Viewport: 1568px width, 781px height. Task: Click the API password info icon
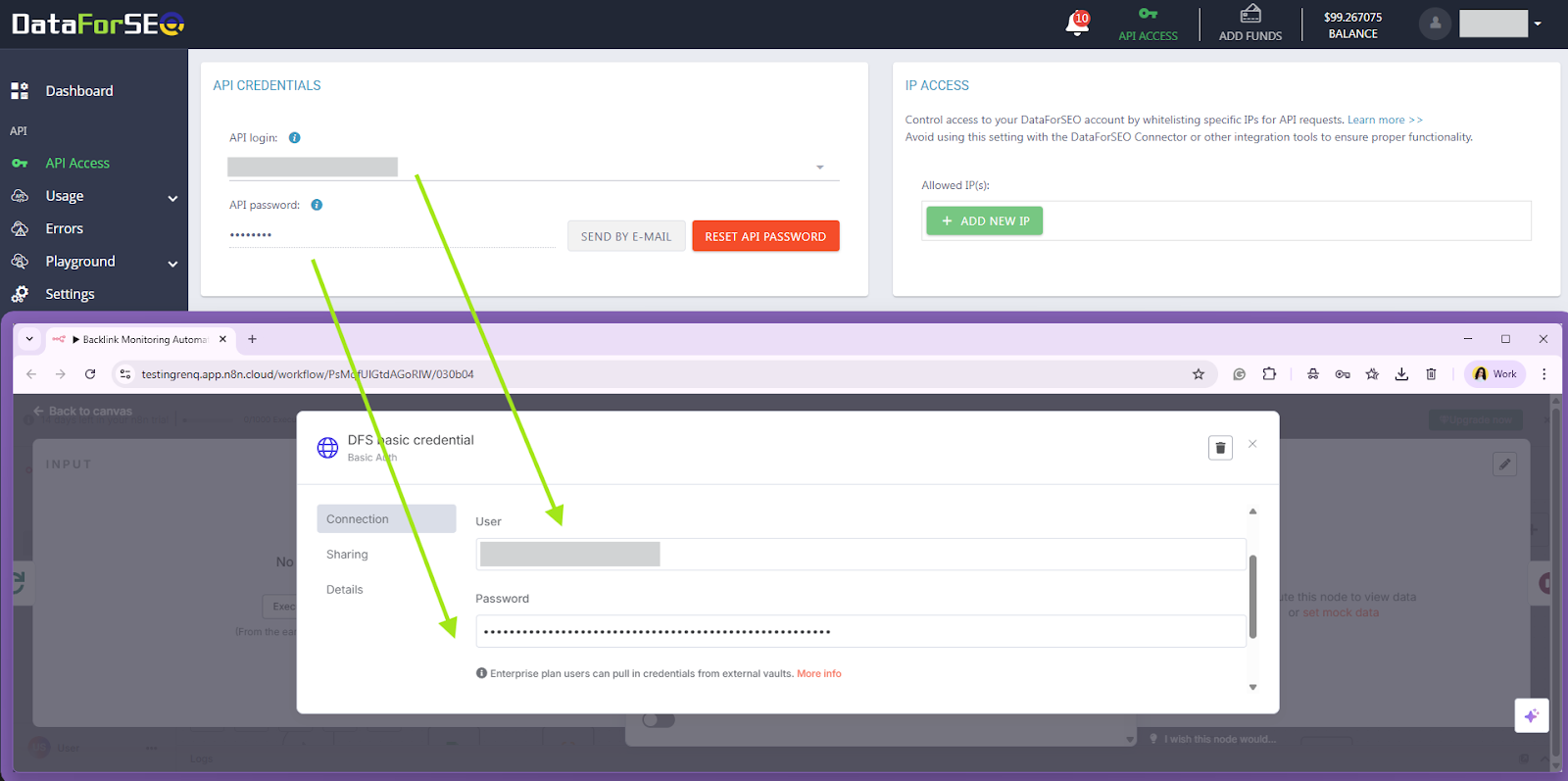tap(317, 205)
